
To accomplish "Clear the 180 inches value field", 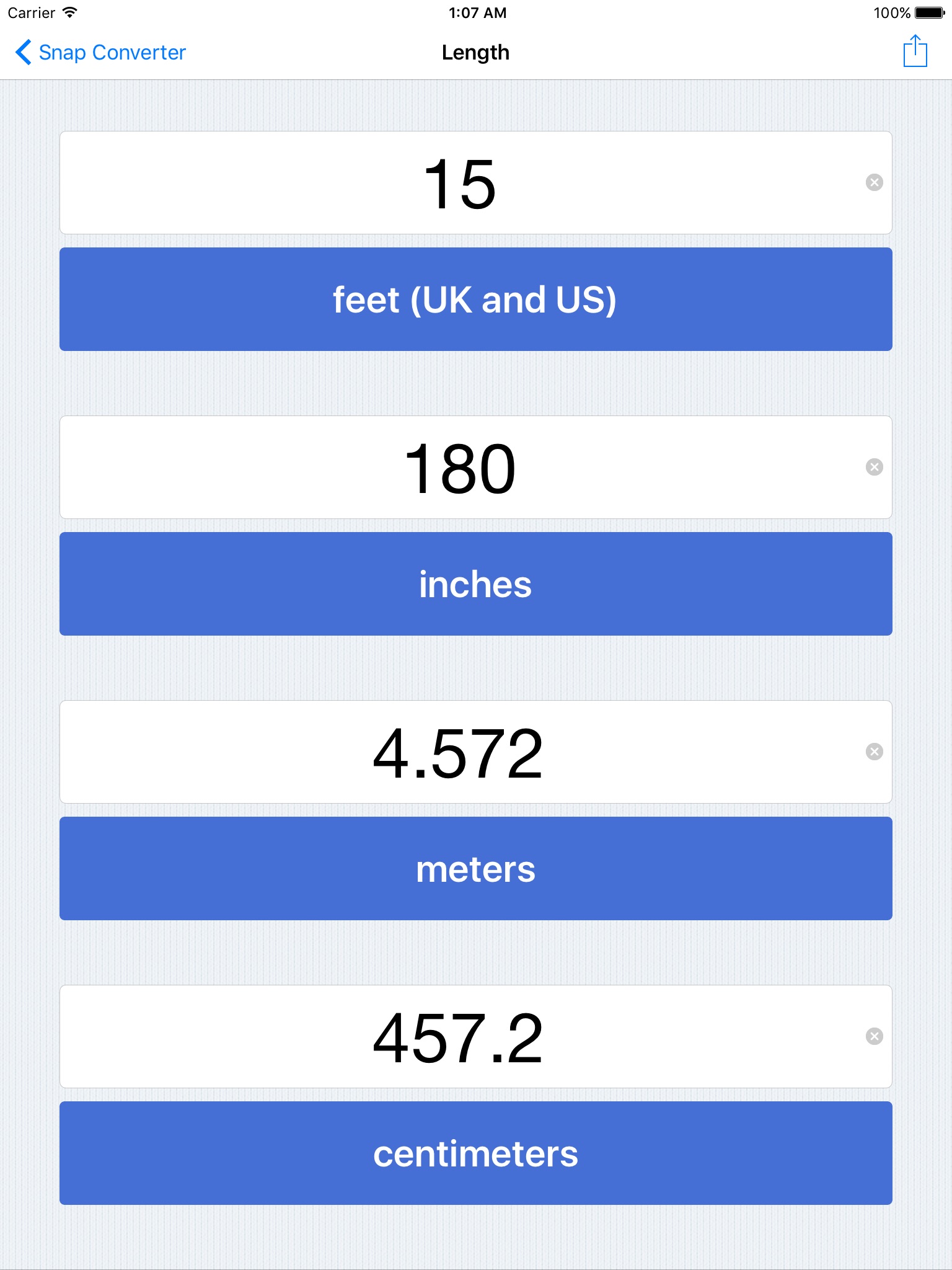I will 874,467.
